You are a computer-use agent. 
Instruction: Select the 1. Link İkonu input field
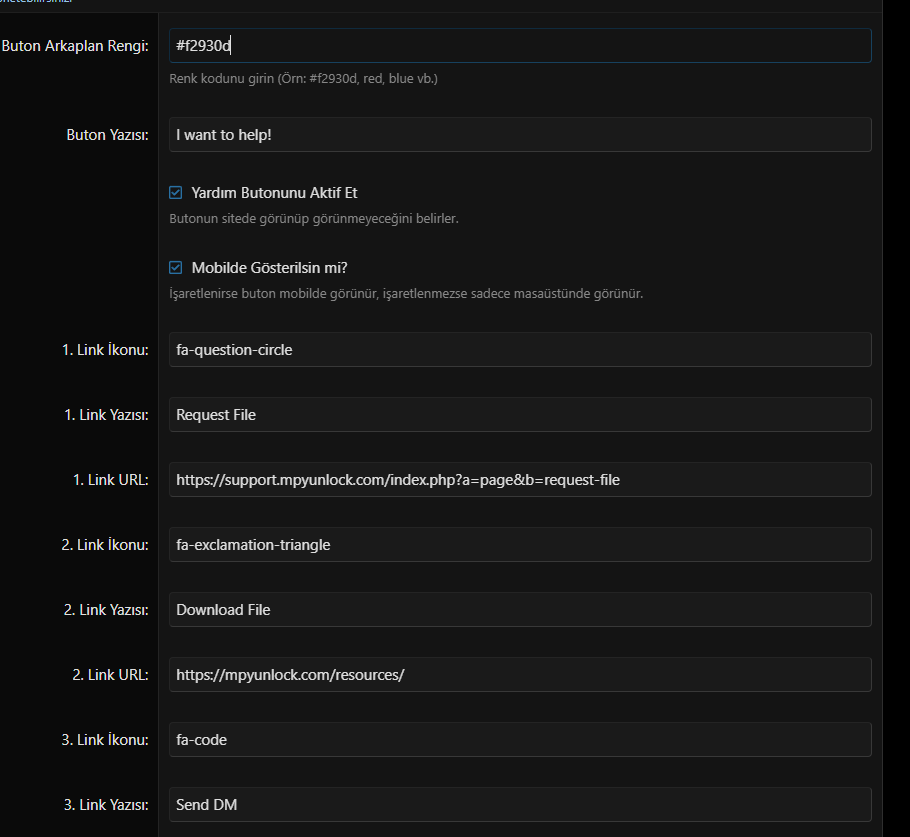click(520, 350)
